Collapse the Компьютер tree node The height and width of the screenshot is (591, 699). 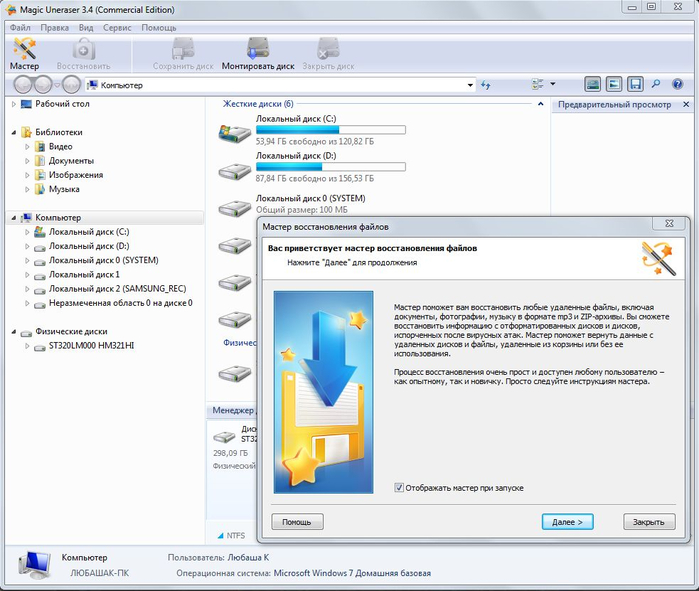[14, 218]
